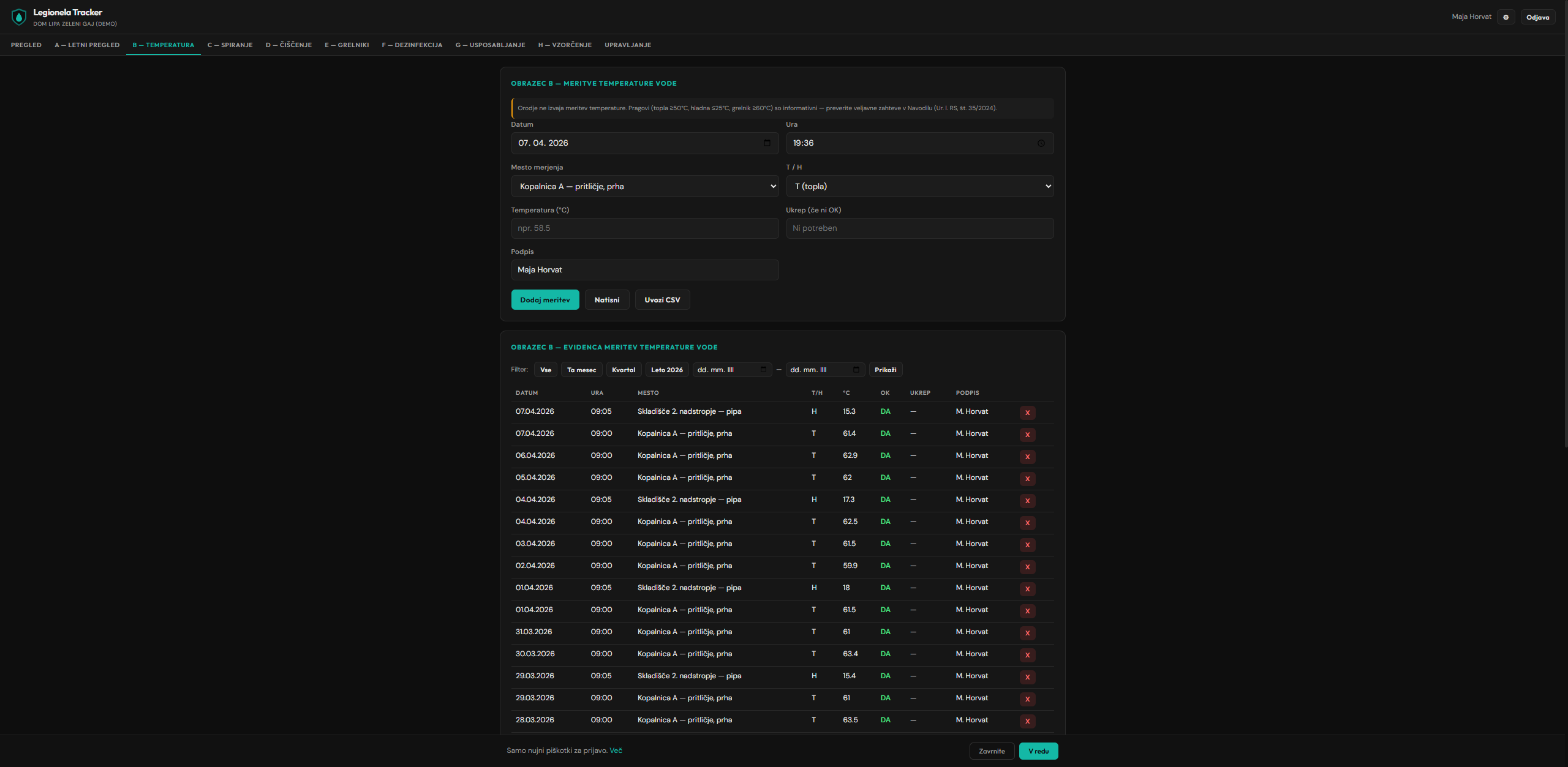Dismiss cookie notice with Zavrnite

tap(992, 751)
